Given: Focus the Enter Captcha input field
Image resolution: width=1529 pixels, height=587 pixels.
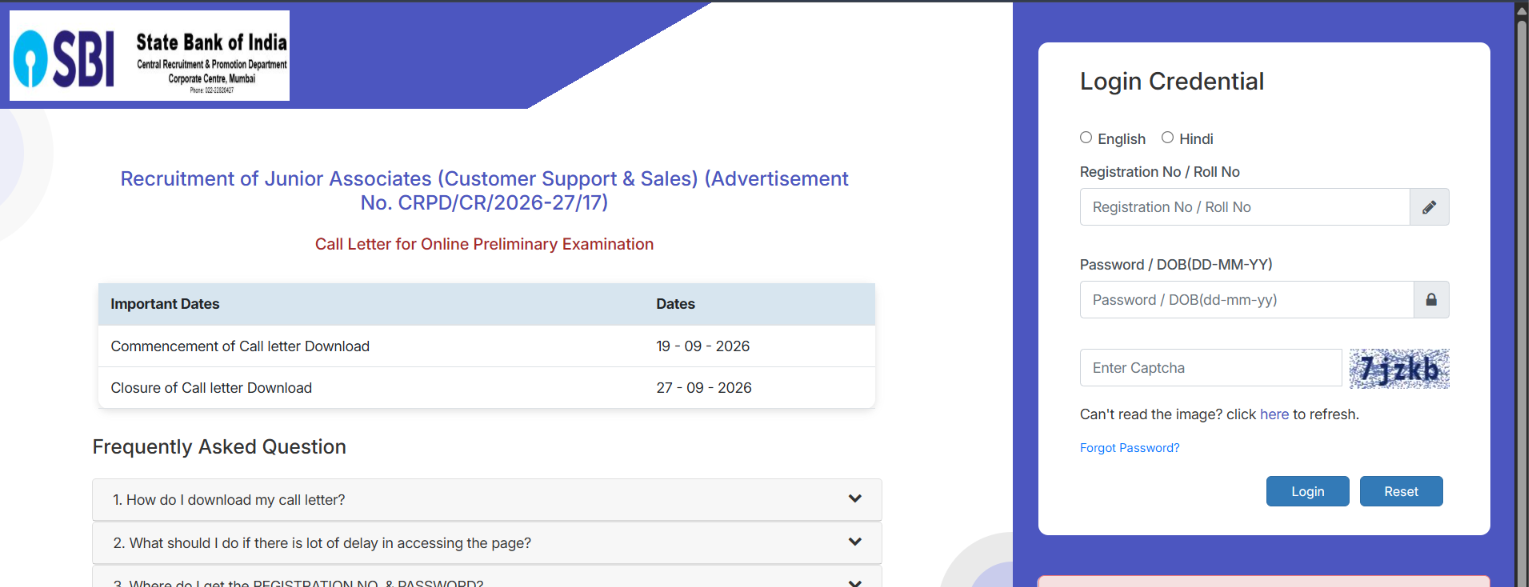Looking at the screenshot, I should tap(1211, 368).
